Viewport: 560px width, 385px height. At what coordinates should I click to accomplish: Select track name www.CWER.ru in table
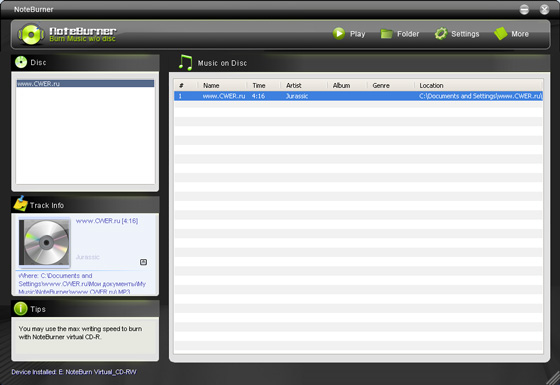(224, 96)
